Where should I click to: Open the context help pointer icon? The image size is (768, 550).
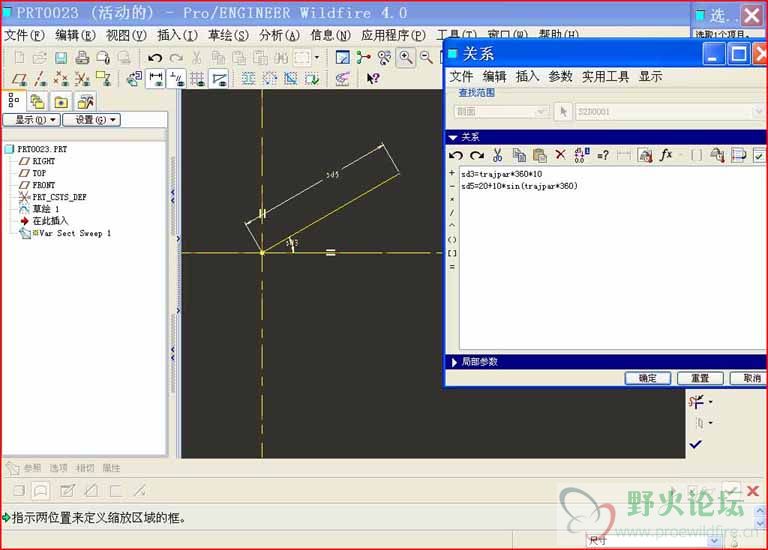[373, 78]
